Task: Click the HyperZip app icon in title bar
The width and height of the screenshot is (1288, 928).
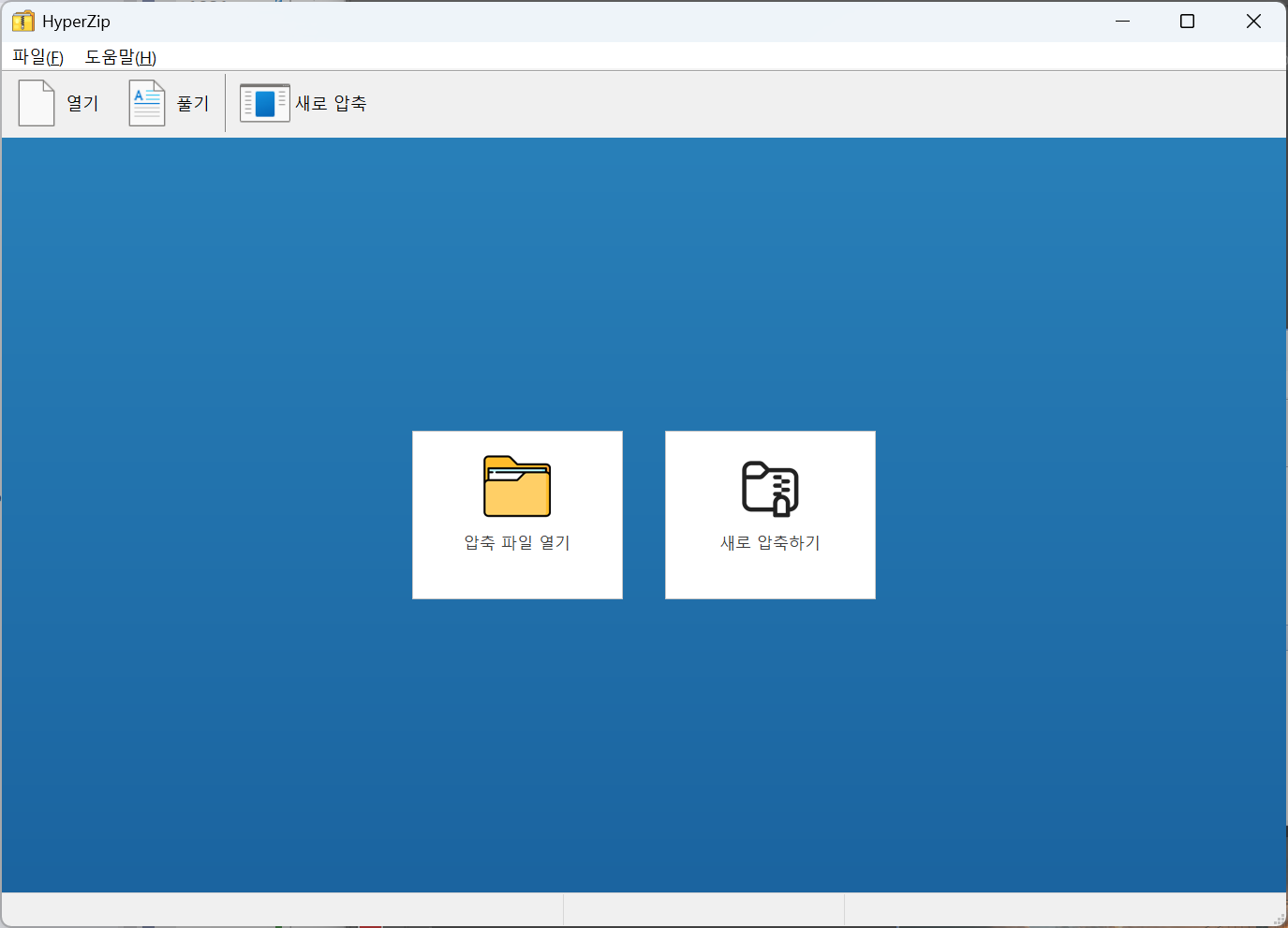Action: [x=22, y=22]
